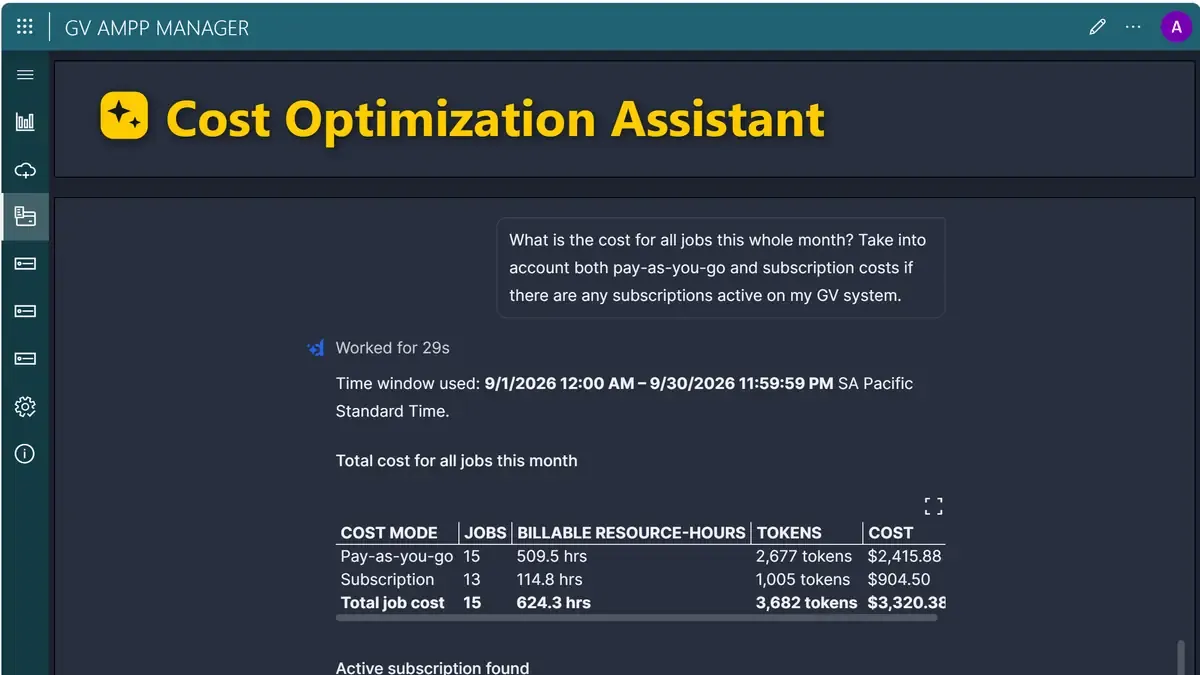Open the purple user avatar A
This screenshot has width=1200, height=675.
[x=1174, y=27]
